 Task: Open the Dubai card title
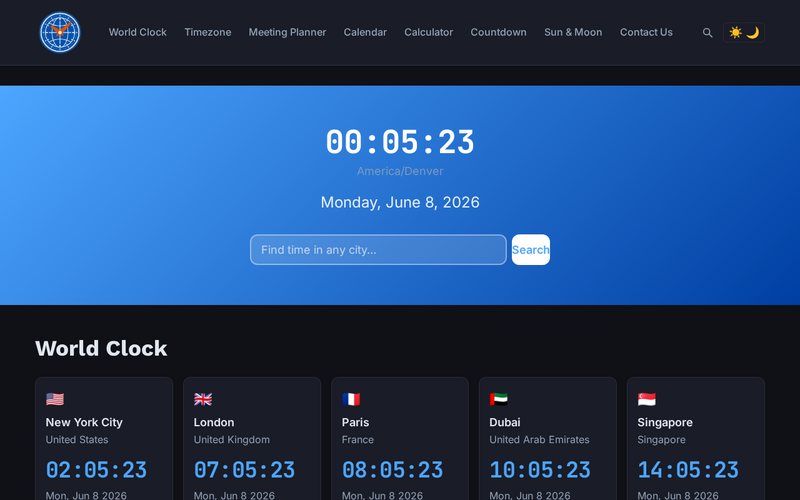click(x=505, y=422)
